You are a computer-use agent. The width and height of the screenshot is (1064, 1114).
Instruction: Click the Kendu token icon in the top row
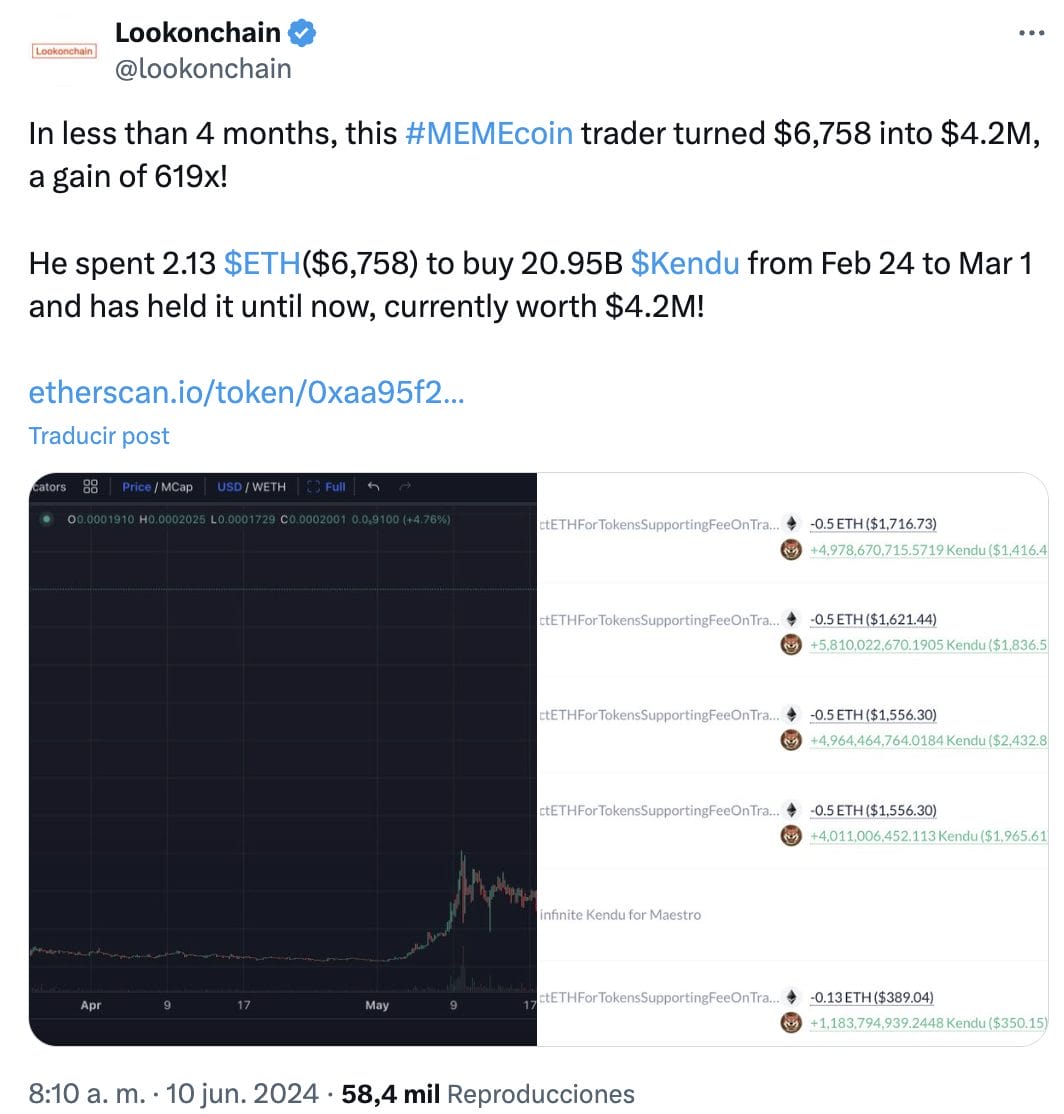click(x=791, y=549)
